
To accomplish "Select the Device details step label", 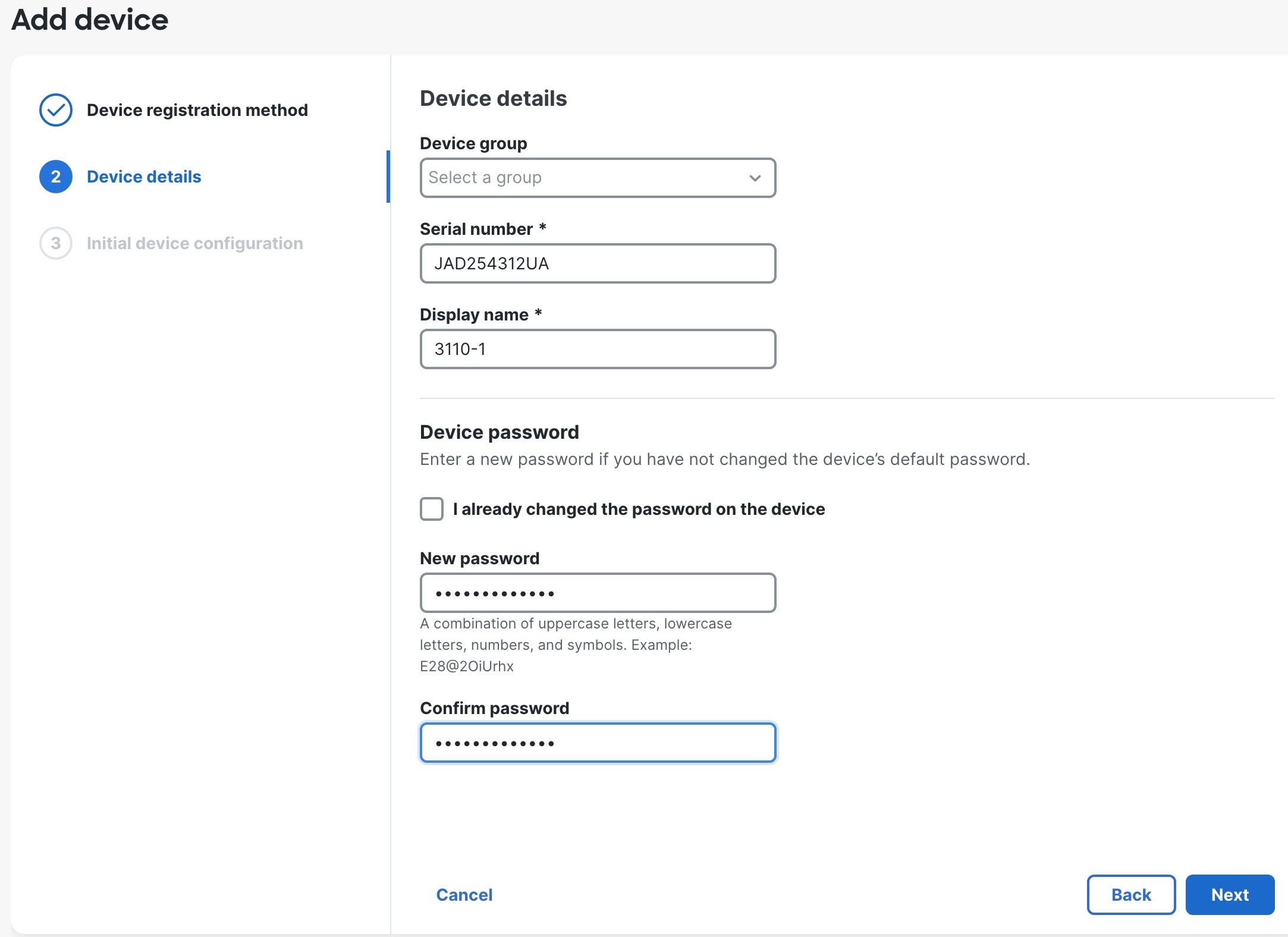I will (144, 177).
